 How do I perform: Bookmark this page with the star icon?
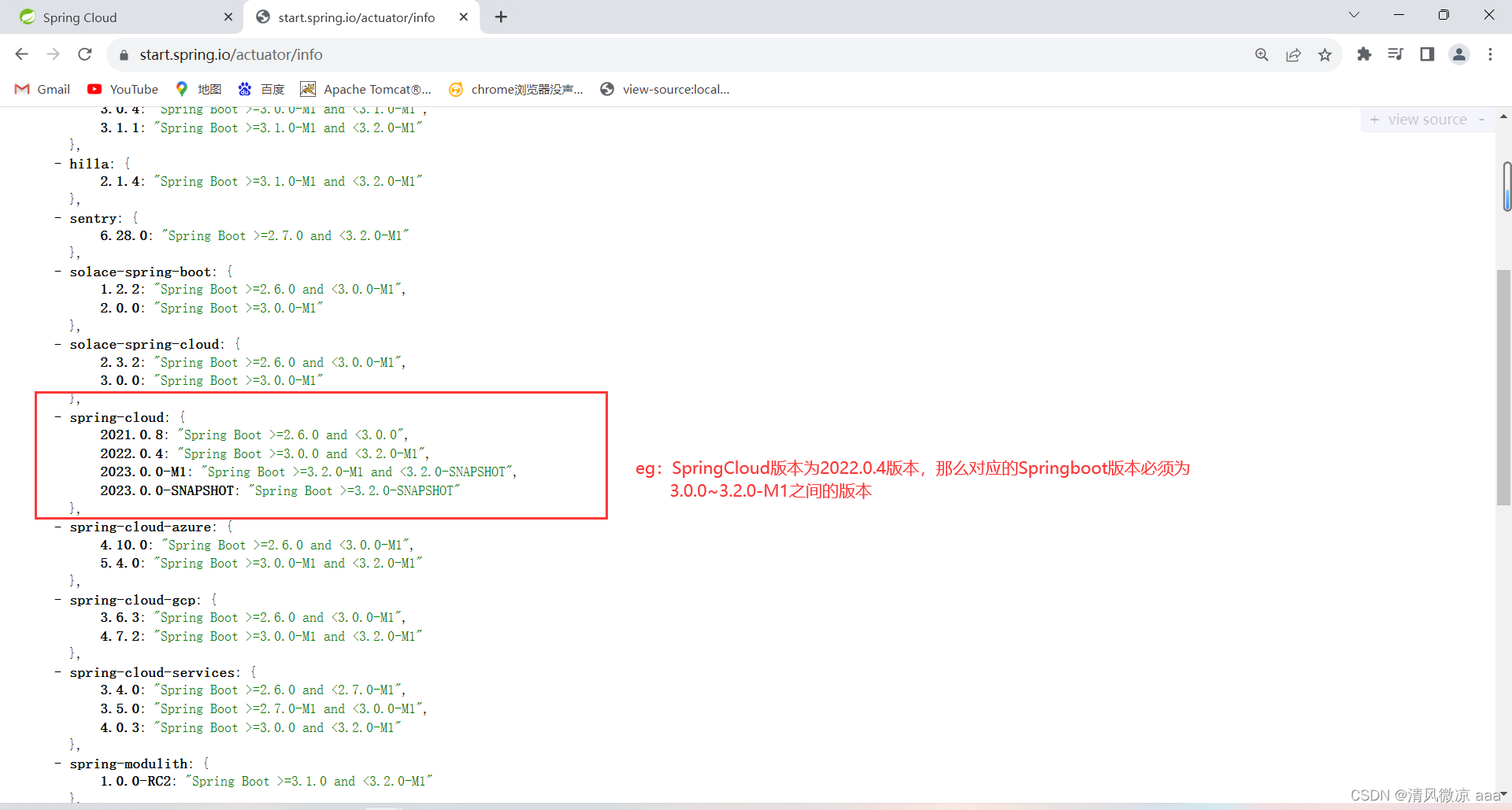point(1325,54)
